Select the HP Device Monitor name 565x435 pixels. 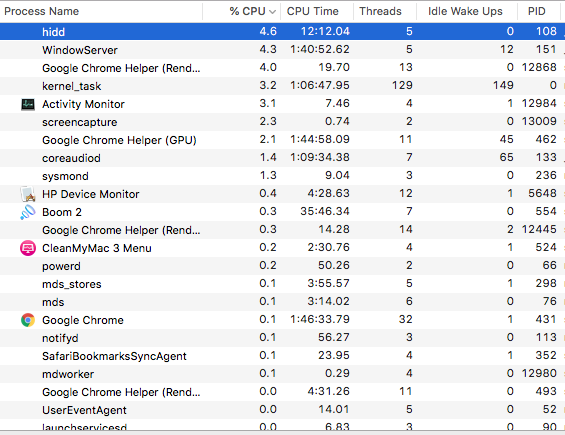pyautogui.click(x=90, y=194)
